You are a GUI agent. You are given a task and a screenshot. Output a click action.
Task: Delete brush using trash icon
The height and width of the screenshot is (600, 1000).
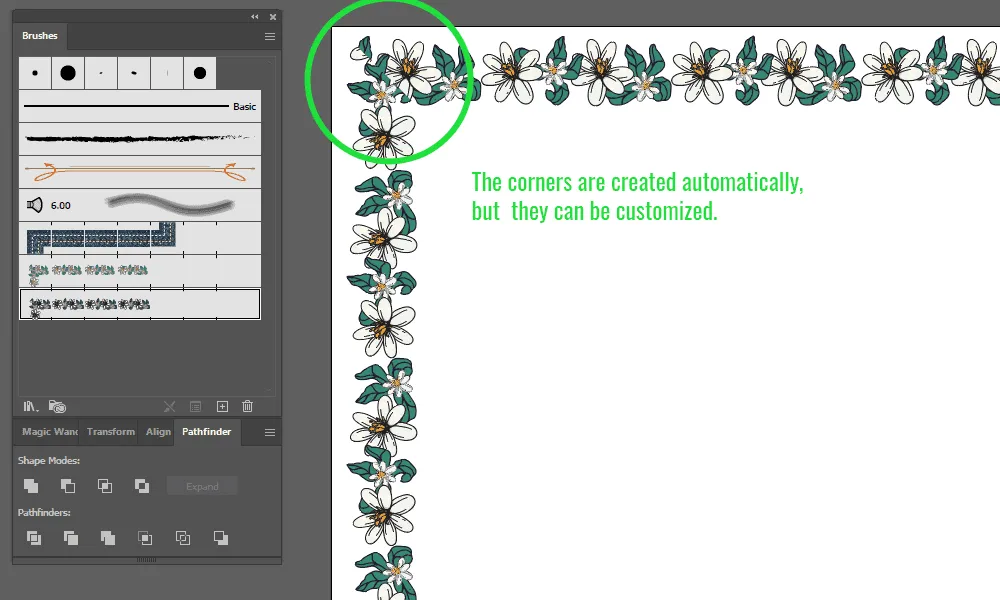pyautogui.click(x=247, y=406)
